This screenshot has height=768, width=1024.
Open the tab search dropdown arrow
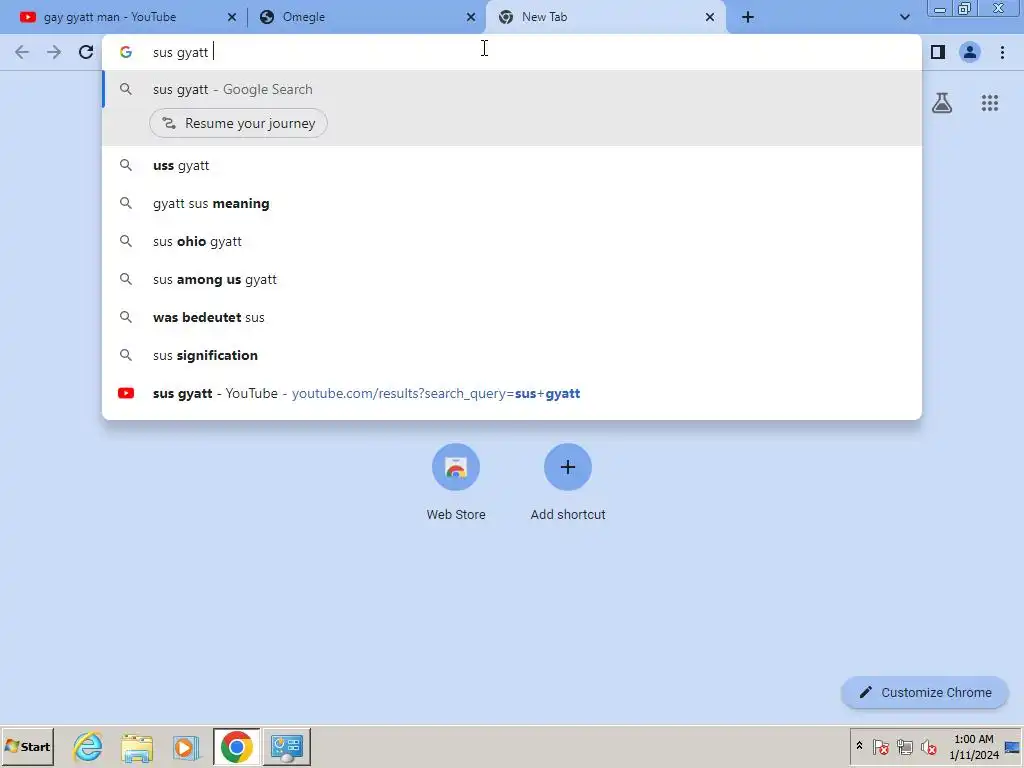904,17
